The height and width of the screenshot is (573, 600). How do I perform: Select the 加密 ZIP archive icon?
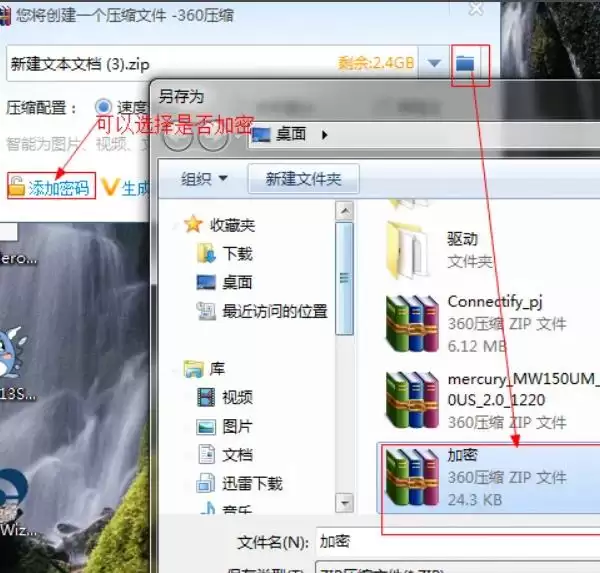(412, 477)
